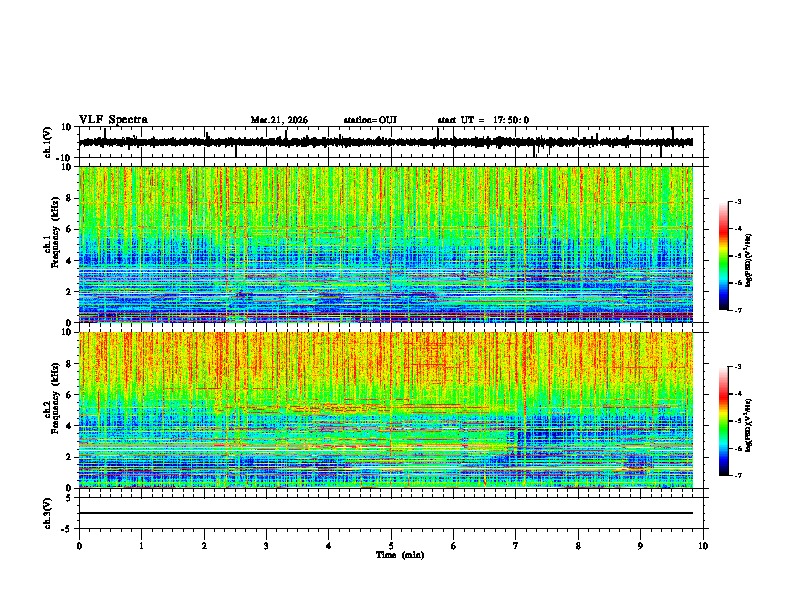Click the "-7" label on ch.2 color scale

coord(737,475)
